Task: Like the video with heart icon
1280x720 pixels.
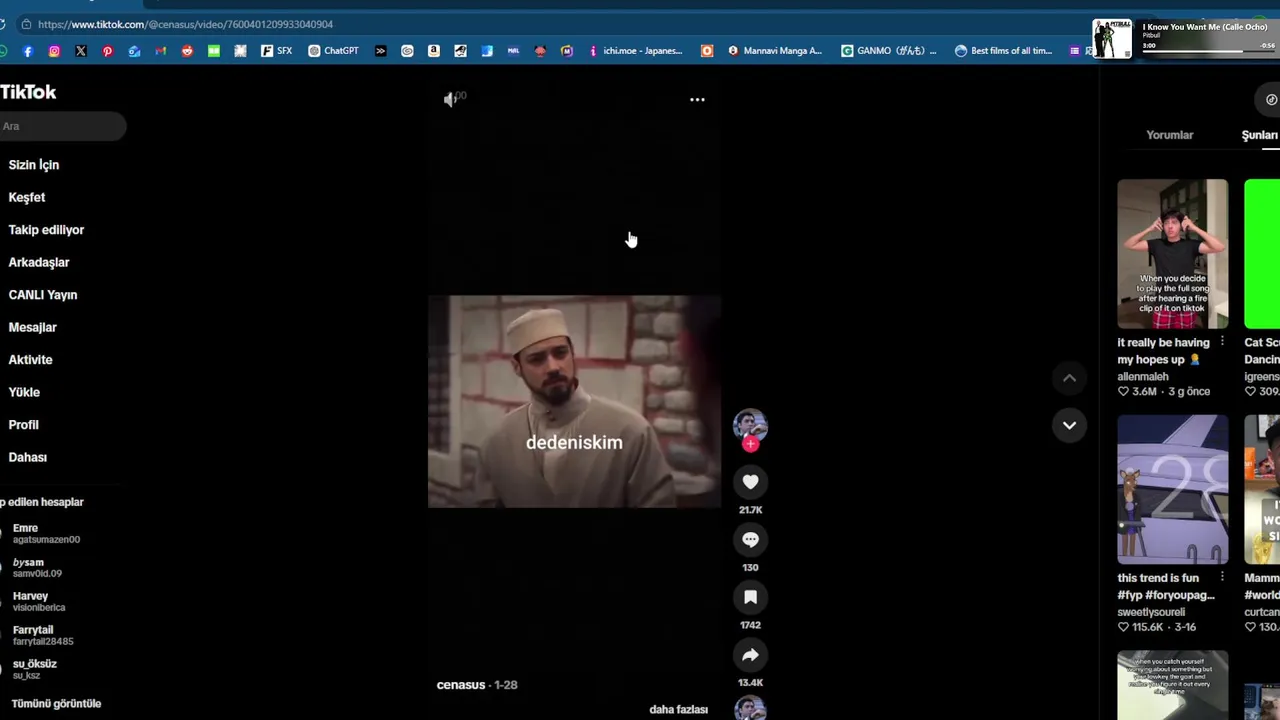Action: click(750, 482)
